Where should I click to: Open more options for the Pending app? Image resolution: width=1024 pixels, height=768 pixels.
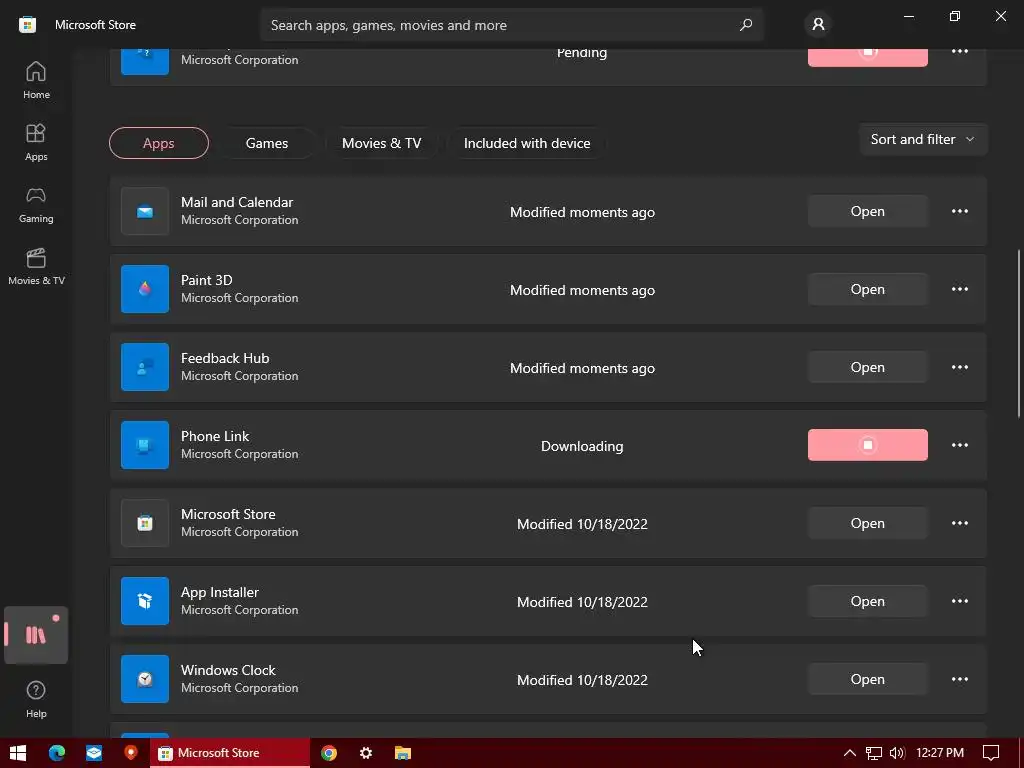pos(959,52)
